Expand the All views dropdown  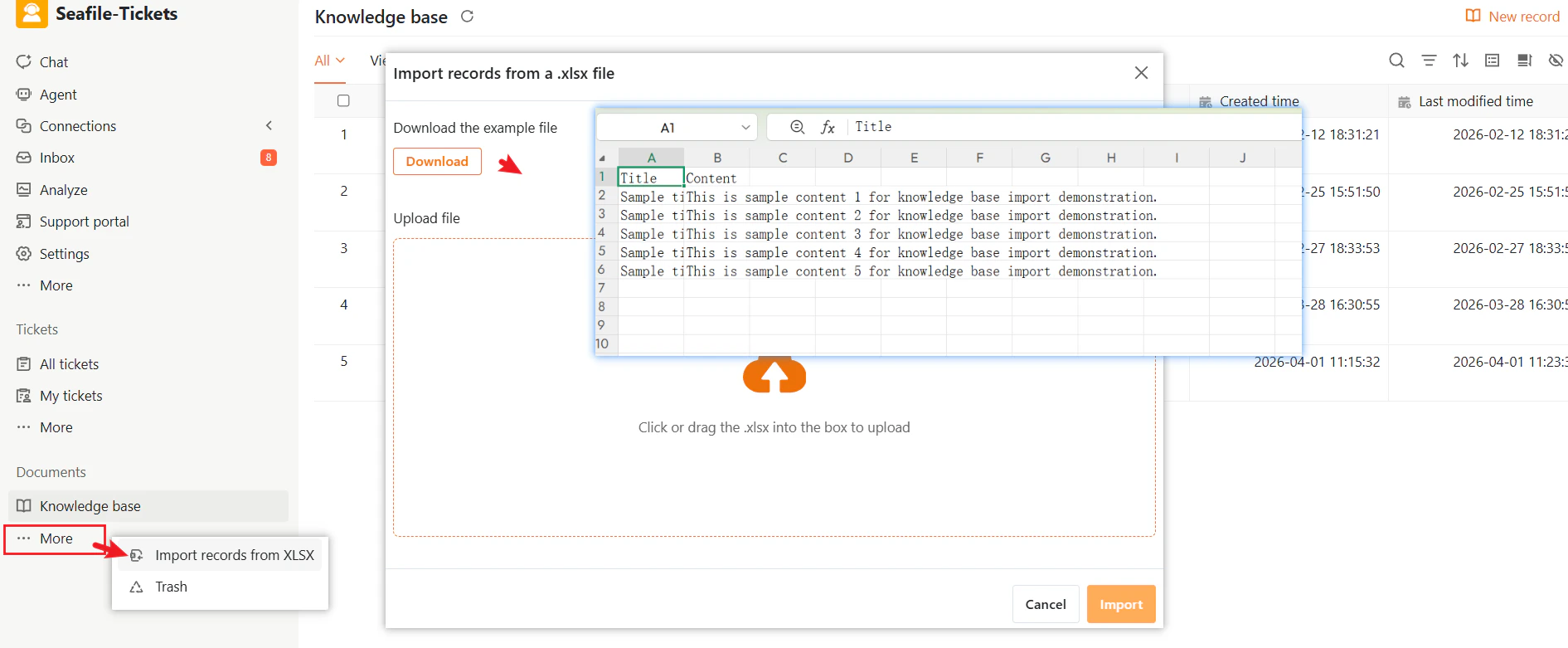click(x=330, y=61)
